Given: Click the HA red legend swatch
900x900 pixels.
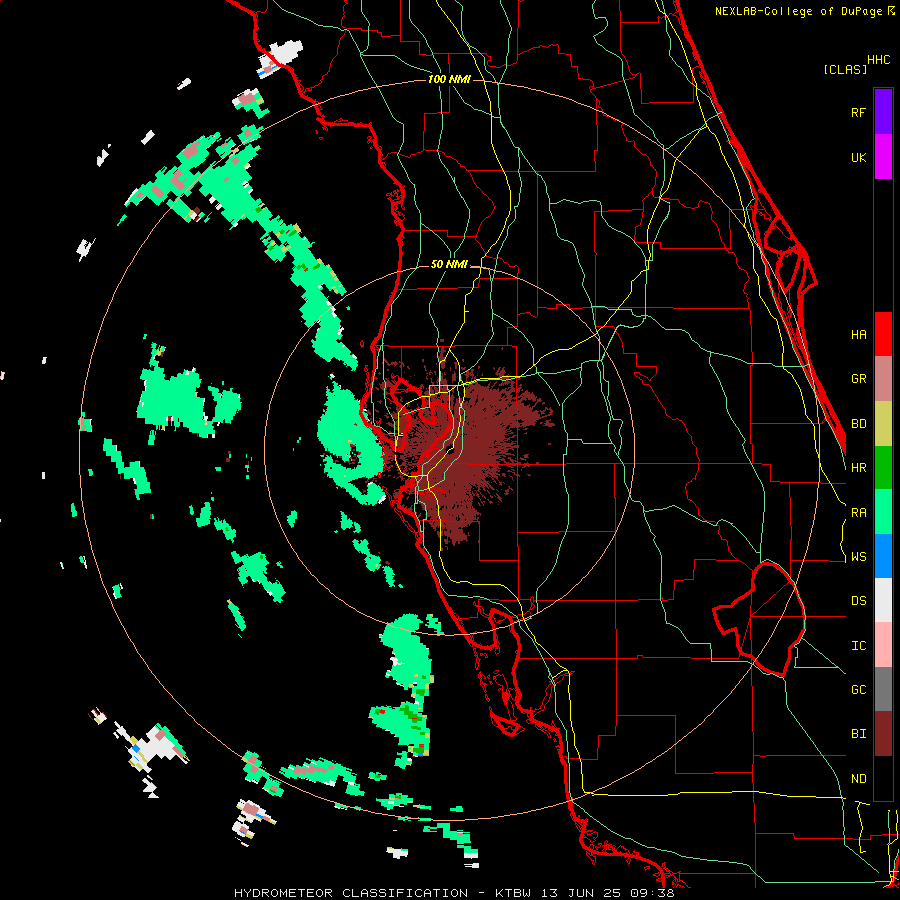Looking at the screenshot, I should (x=883, y=334).
